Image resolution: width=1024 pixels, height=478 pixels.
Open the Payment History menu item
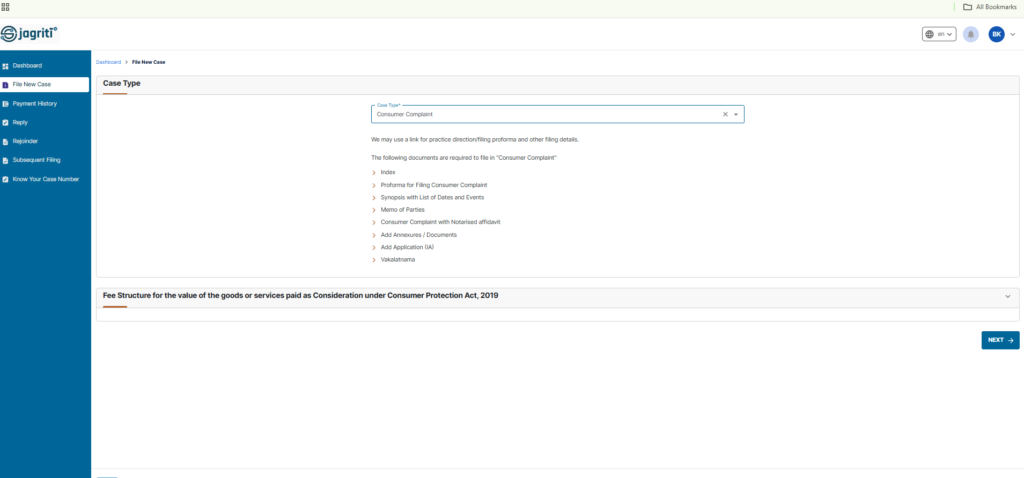[x=44, y=104]
